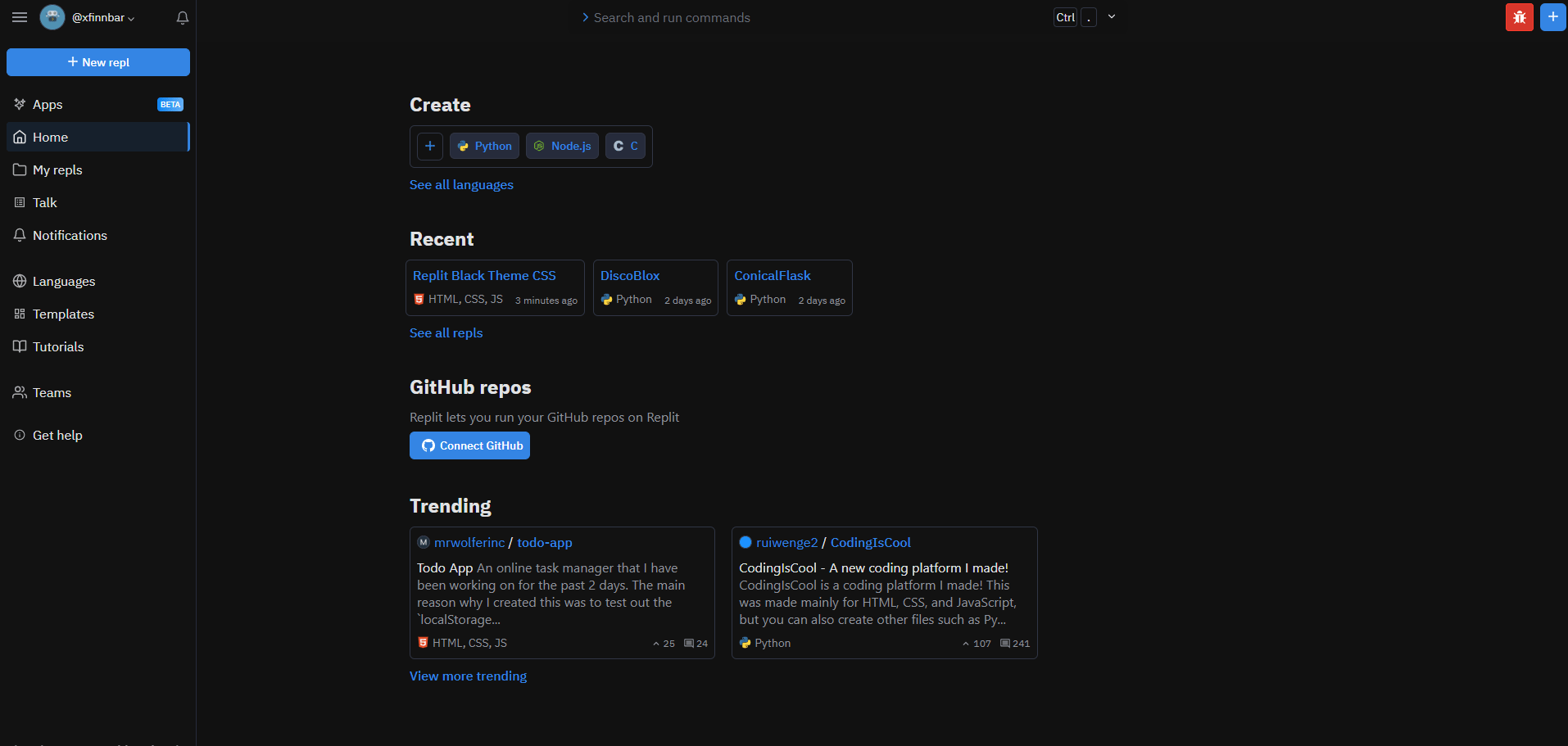Screen dimensions: 1568x746
Task: Click the BETA badge next to Apps
Action: [x=170, y=104]
